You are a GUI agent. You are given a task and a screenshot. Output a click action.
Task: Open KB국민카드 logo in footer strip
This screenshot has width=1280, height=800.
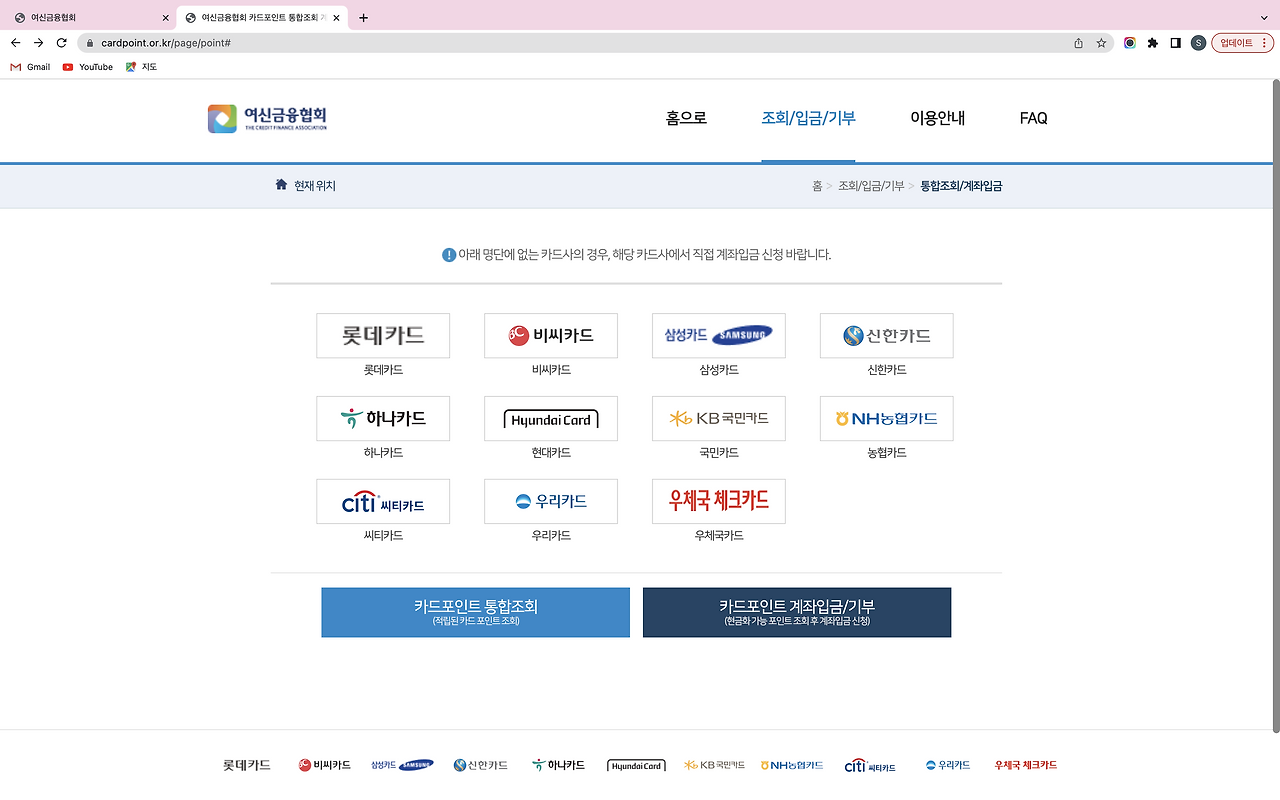click(714, 765)
